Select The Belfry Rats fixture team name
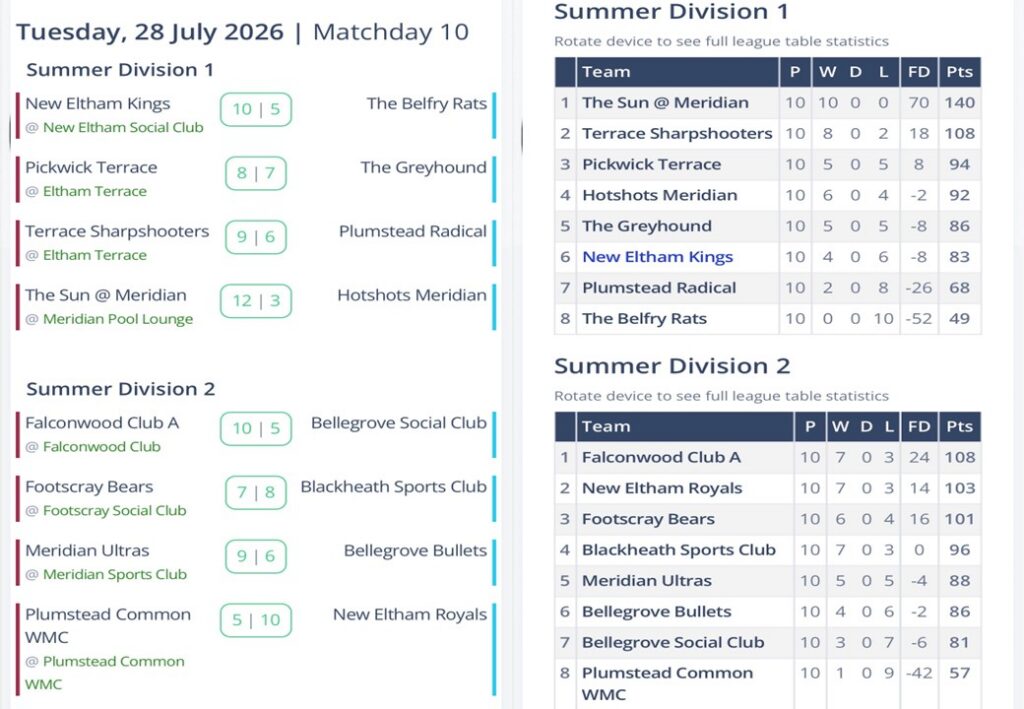Screen dimensions: 1024x709 pos(426,103)
